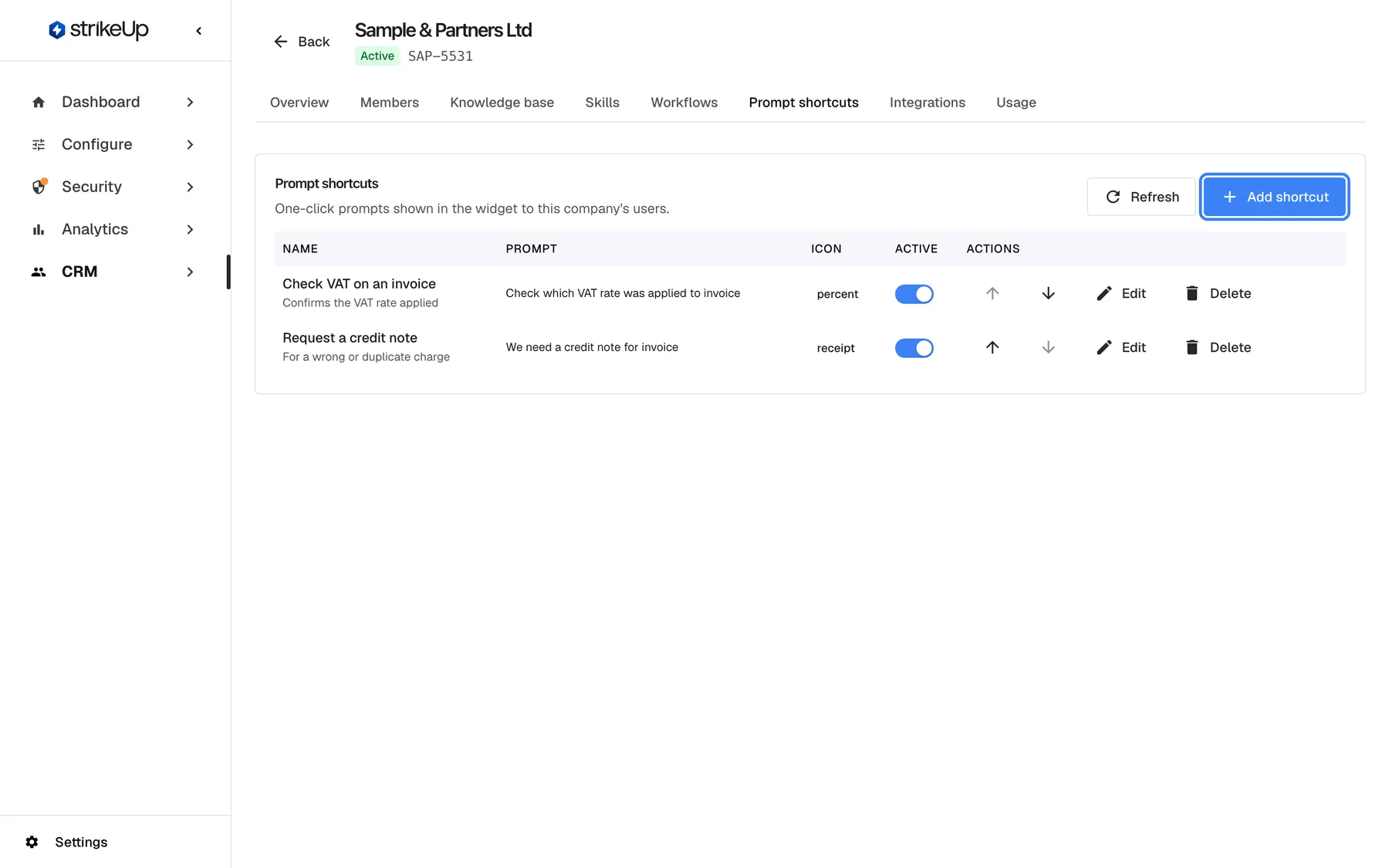Click the SAP–5531 company ID
The height and width of the screenshot is (868, 1389).
pos(441,56)
